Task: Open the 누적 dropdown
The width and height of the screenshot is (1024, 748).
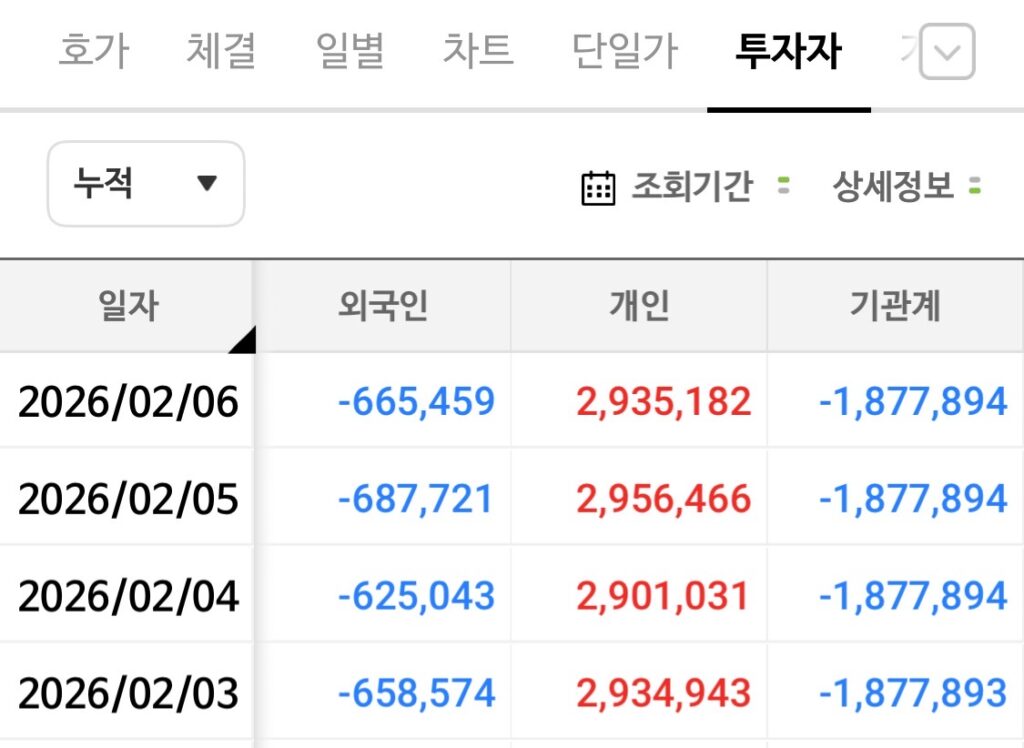Action: (x=146, y=184)
